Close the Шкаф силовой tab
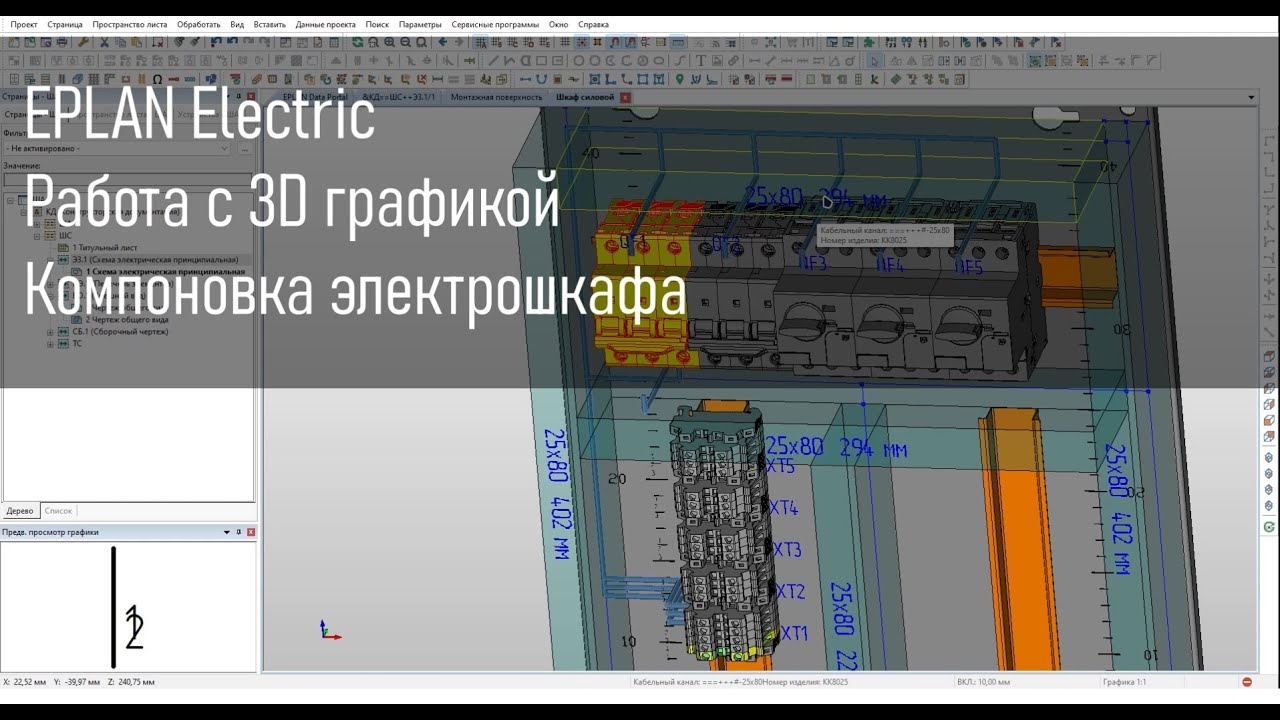This screenshot has height=720, width=1280. [625, 97]
